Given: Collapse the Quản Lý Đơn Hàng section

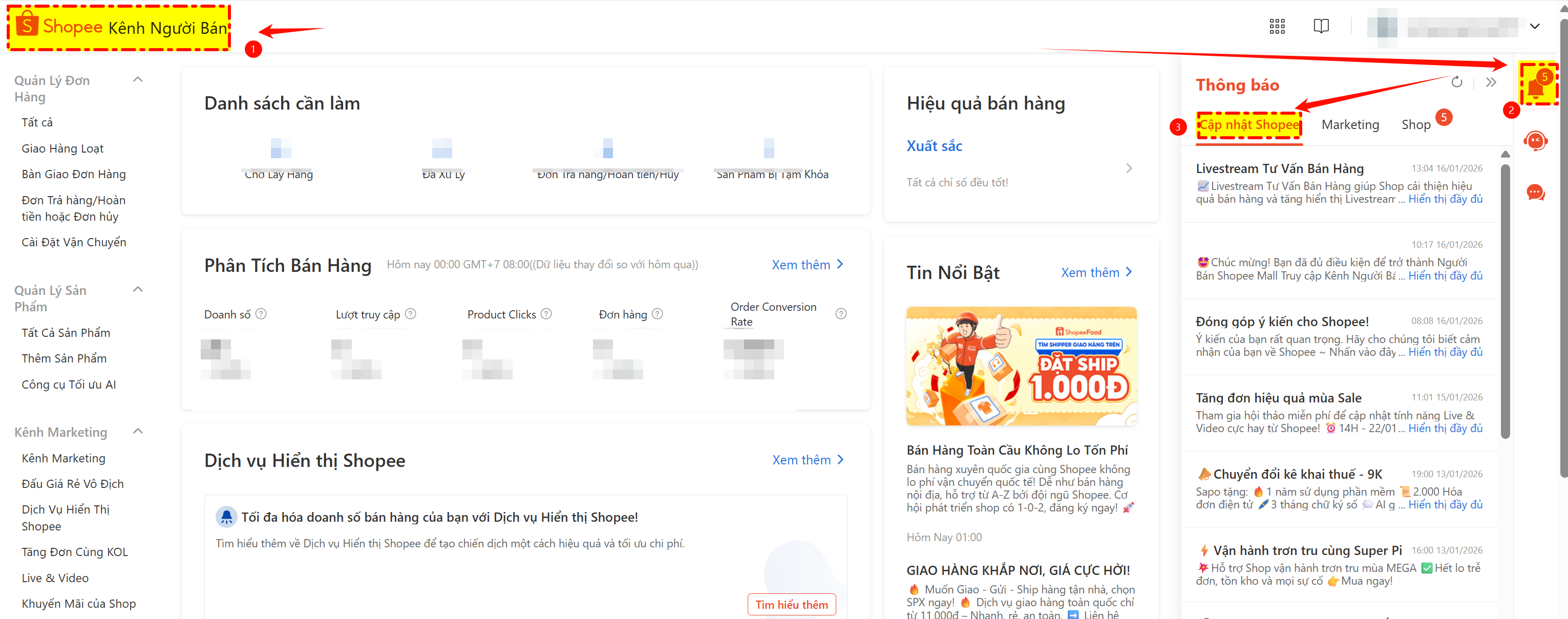Looking at the screenshot, I should (138, 79).
